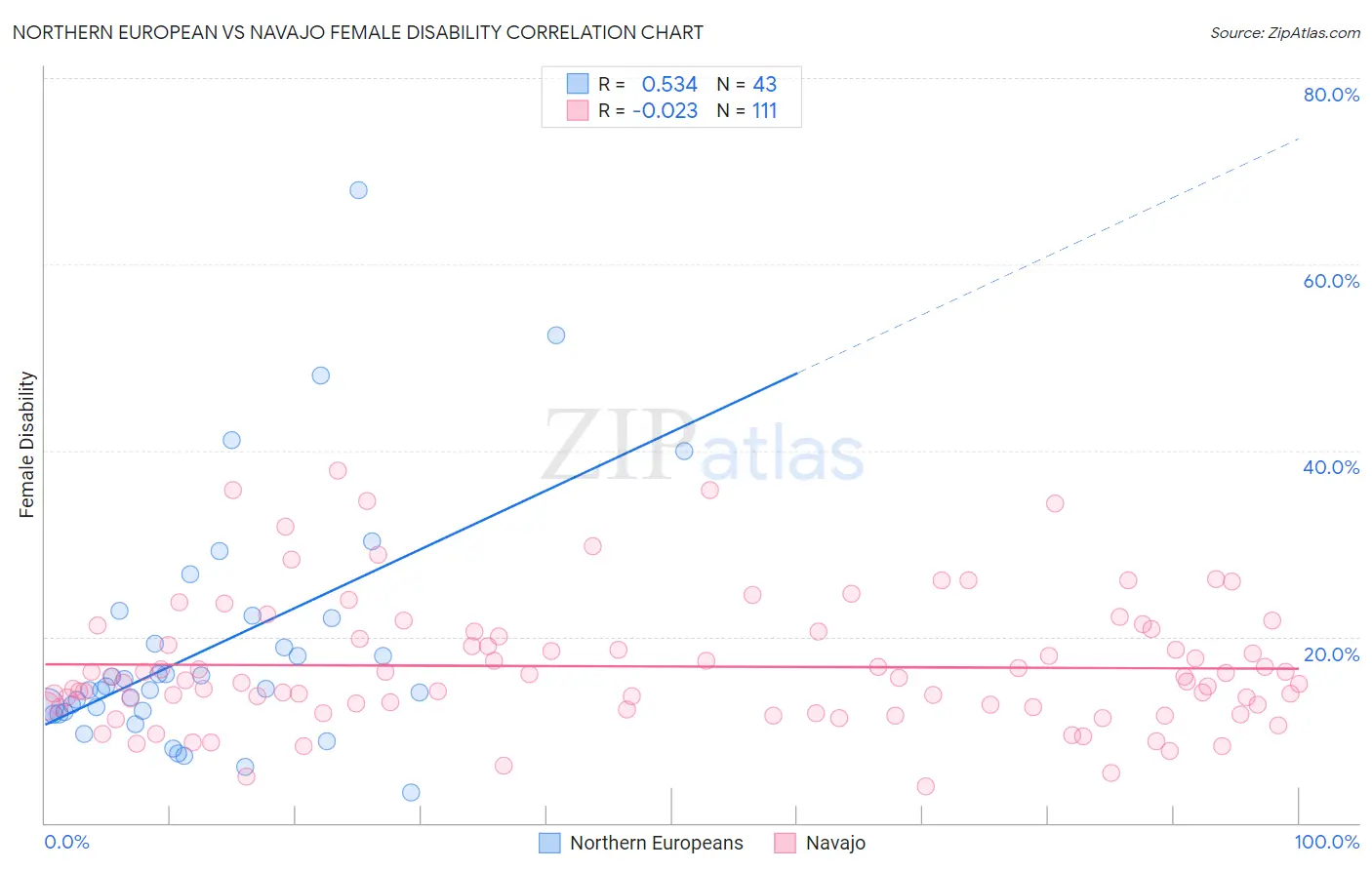Click the 0.0% x-axis label
Viewport: 1372px width, 870px height.
[66, 842]
